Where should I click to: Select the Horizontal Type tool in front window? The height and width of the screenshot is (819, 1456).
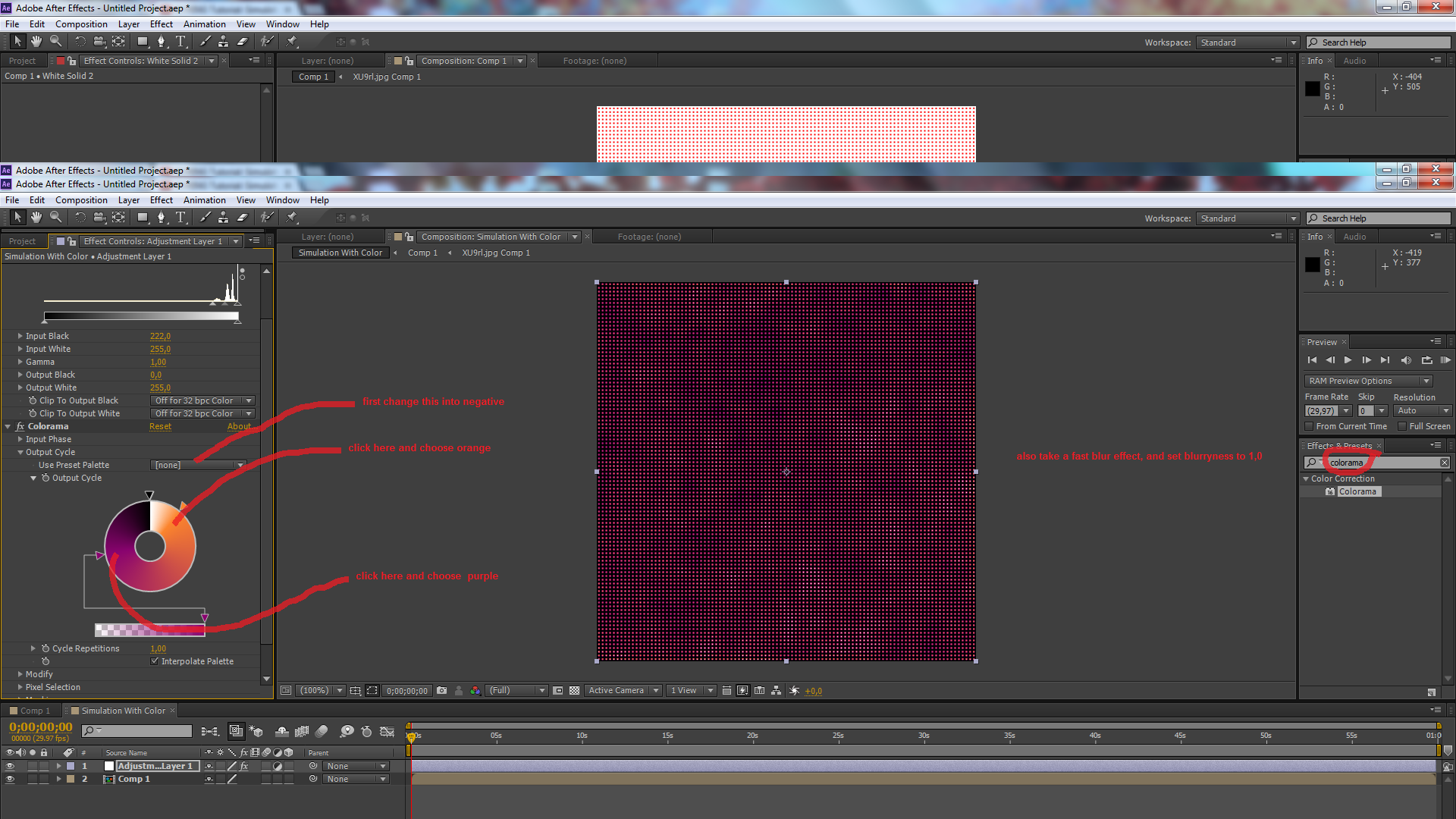pos(180,218)
